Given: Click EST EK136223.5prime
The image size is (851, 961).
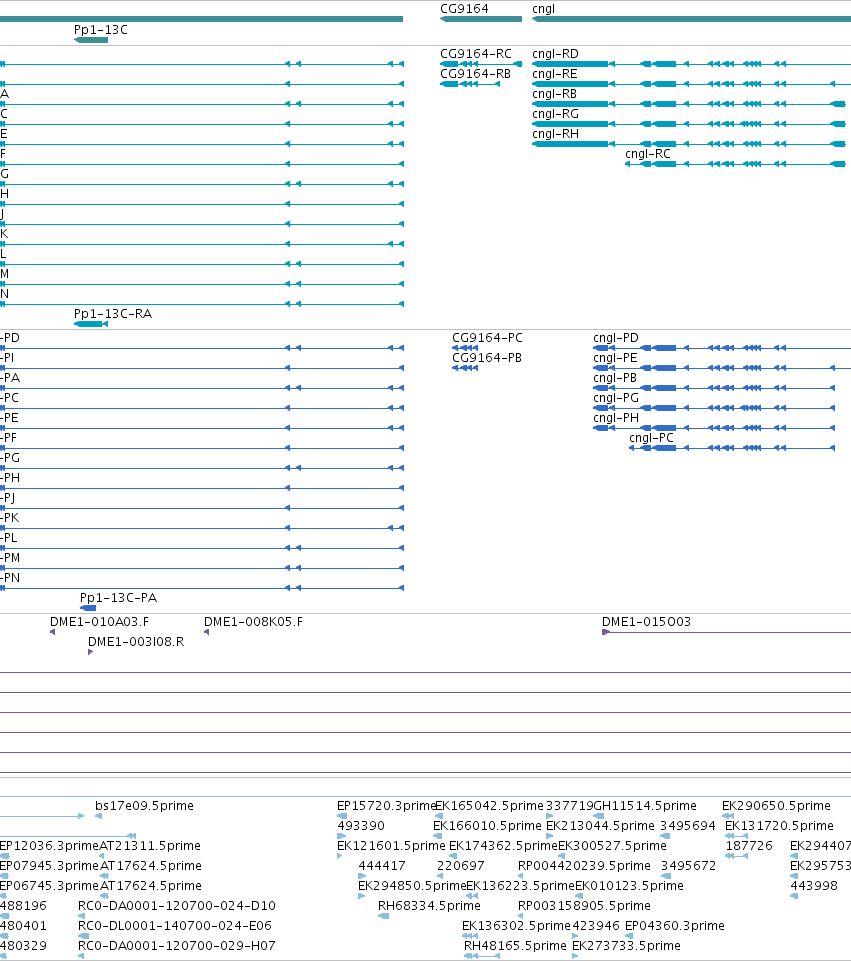Looking at the screenshot, I should click(521, 886).
